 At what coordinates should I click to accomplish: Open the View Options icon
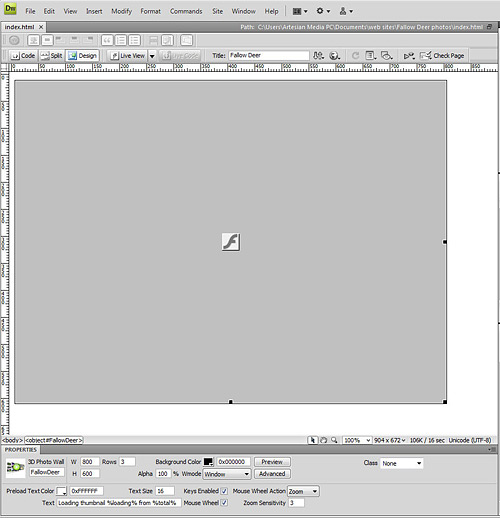click(x=371, y=56)
